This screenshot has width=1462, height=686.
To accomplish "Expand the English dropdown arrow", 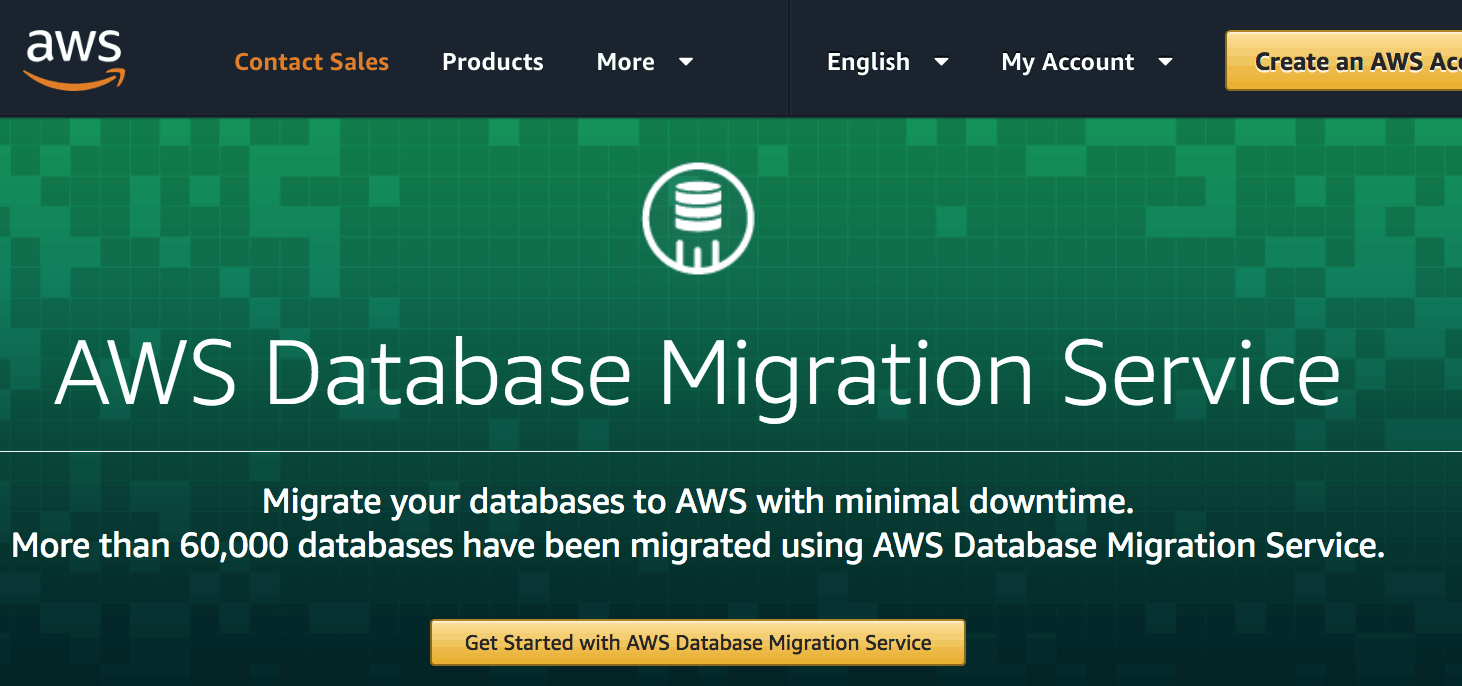I will [x=941, y=62].
